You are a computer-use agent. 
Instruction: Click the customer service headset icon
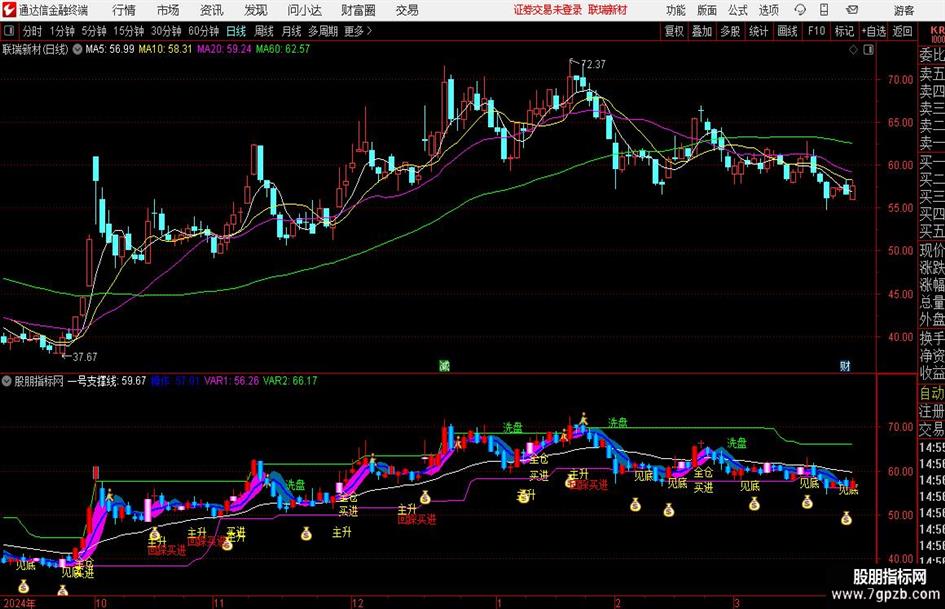[800, 10]
